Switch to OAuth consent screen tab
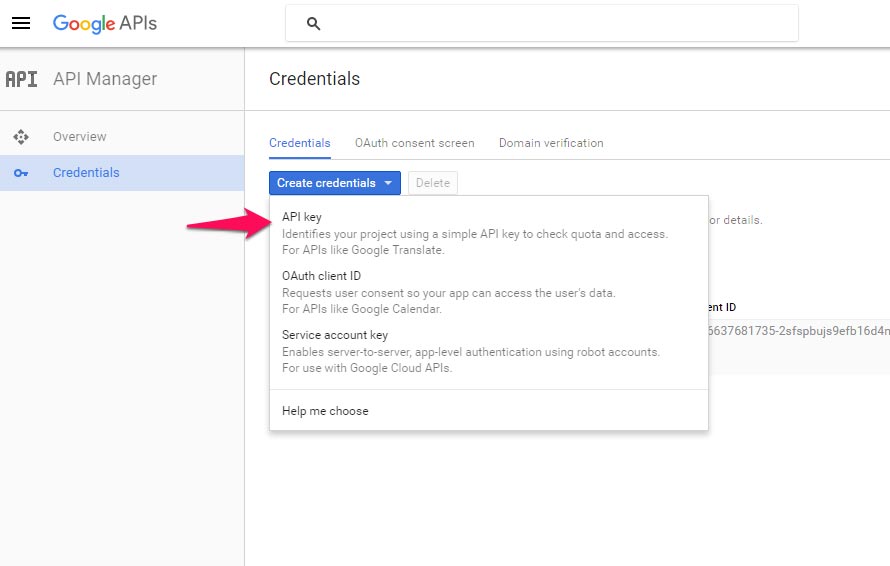Viewport: 890px width, 566px height. click(414, 143)
